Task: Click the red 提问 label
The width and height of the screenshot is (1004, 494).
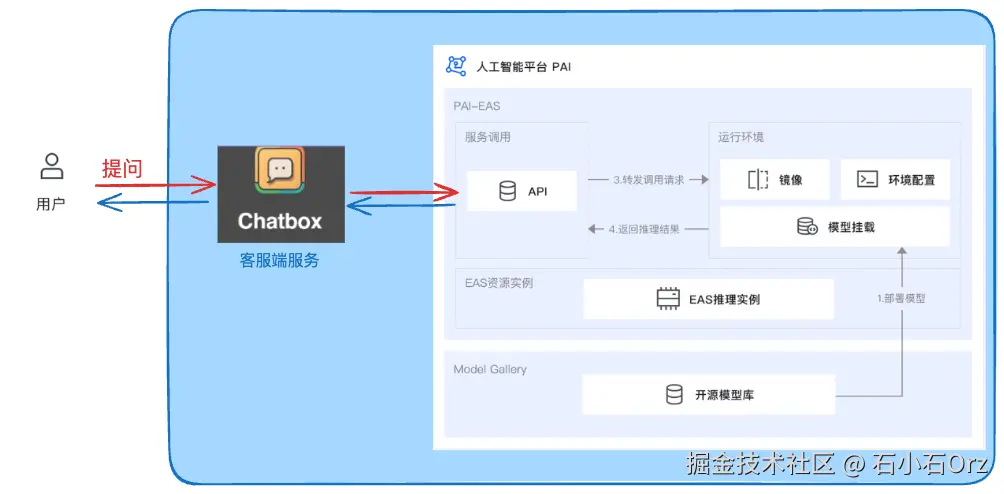Action: click(x=122, y=169)
